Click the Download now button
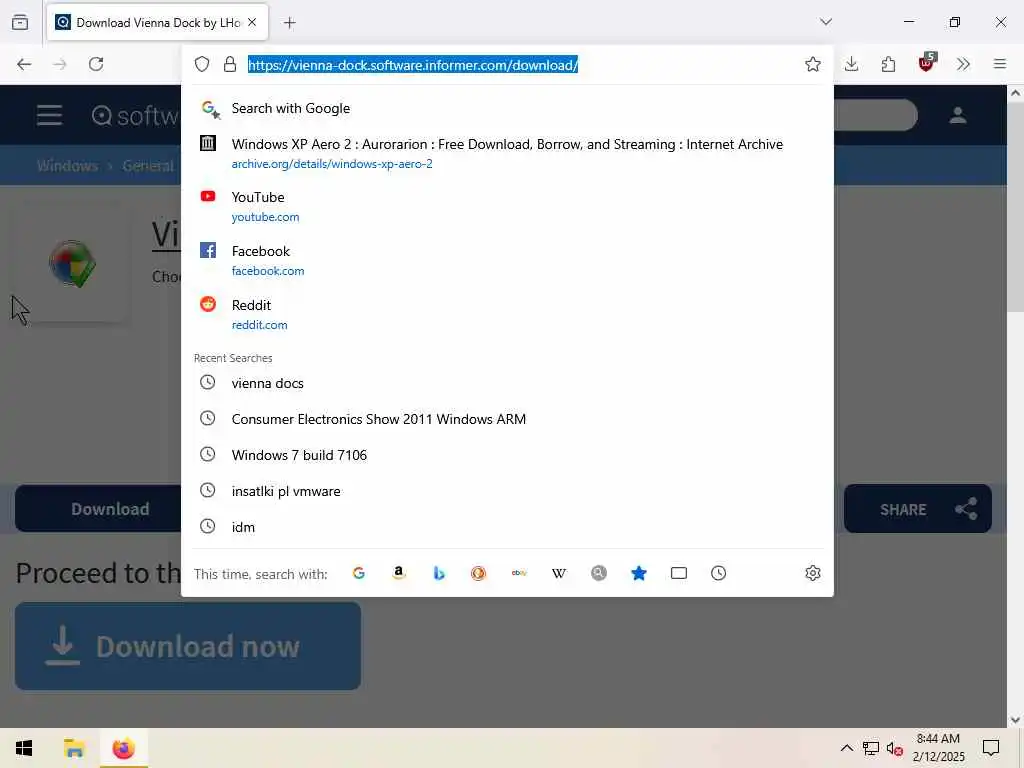The image size is (1024, 768). (187, 646)
